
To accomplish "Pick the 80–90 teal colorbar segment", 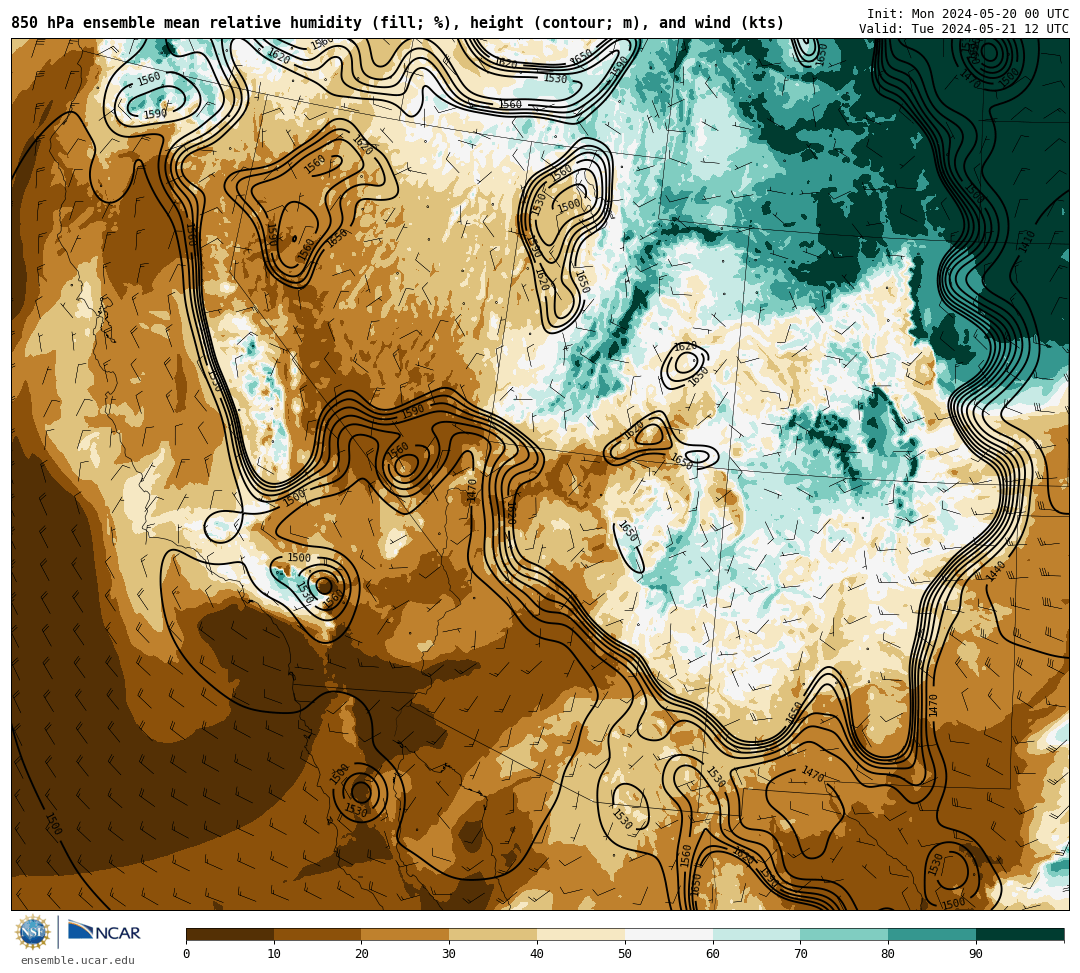I will point(932,934).
